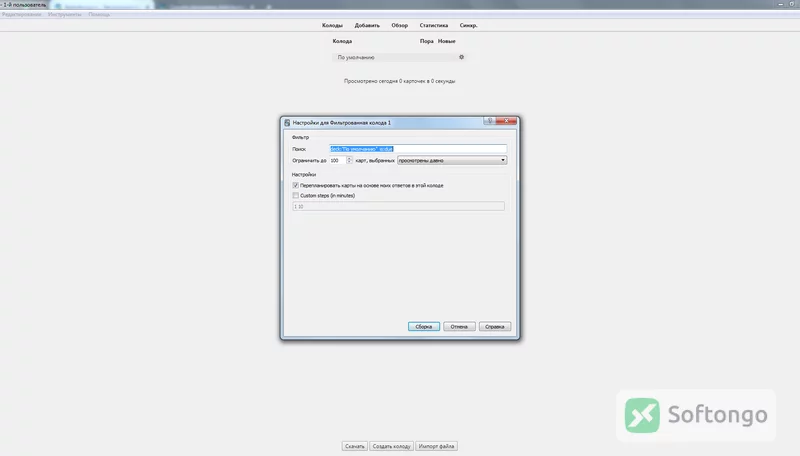Click the Импорт файла button
Viewport: 800px width, 456px height.
click(436, 446)
